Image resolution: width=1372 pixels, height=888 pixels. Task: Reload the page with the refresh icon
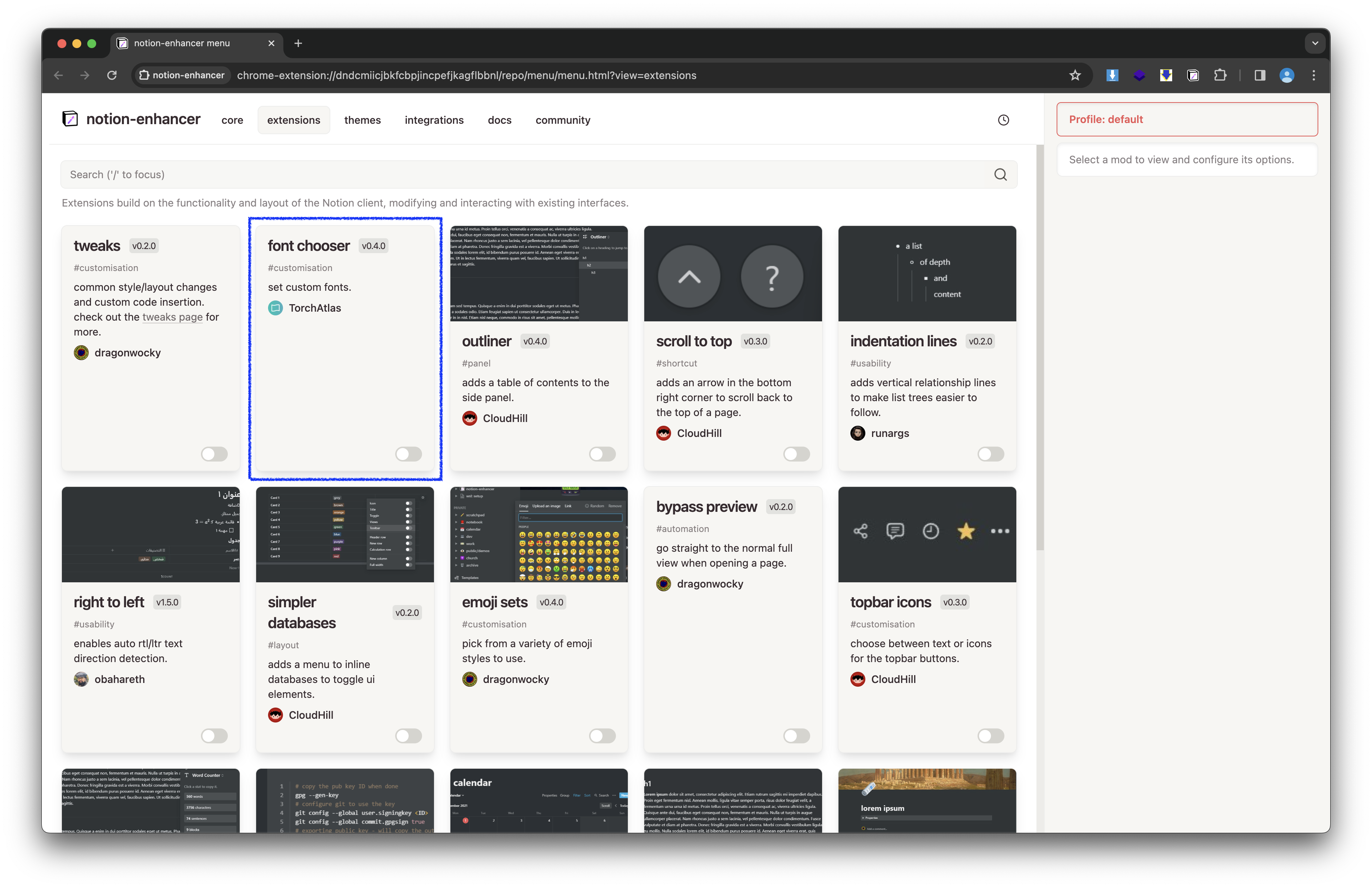112,75
